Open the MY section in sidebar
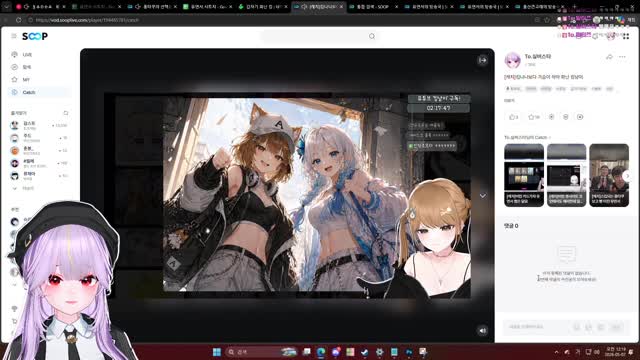The image size is (640, 360). [26, 80]
